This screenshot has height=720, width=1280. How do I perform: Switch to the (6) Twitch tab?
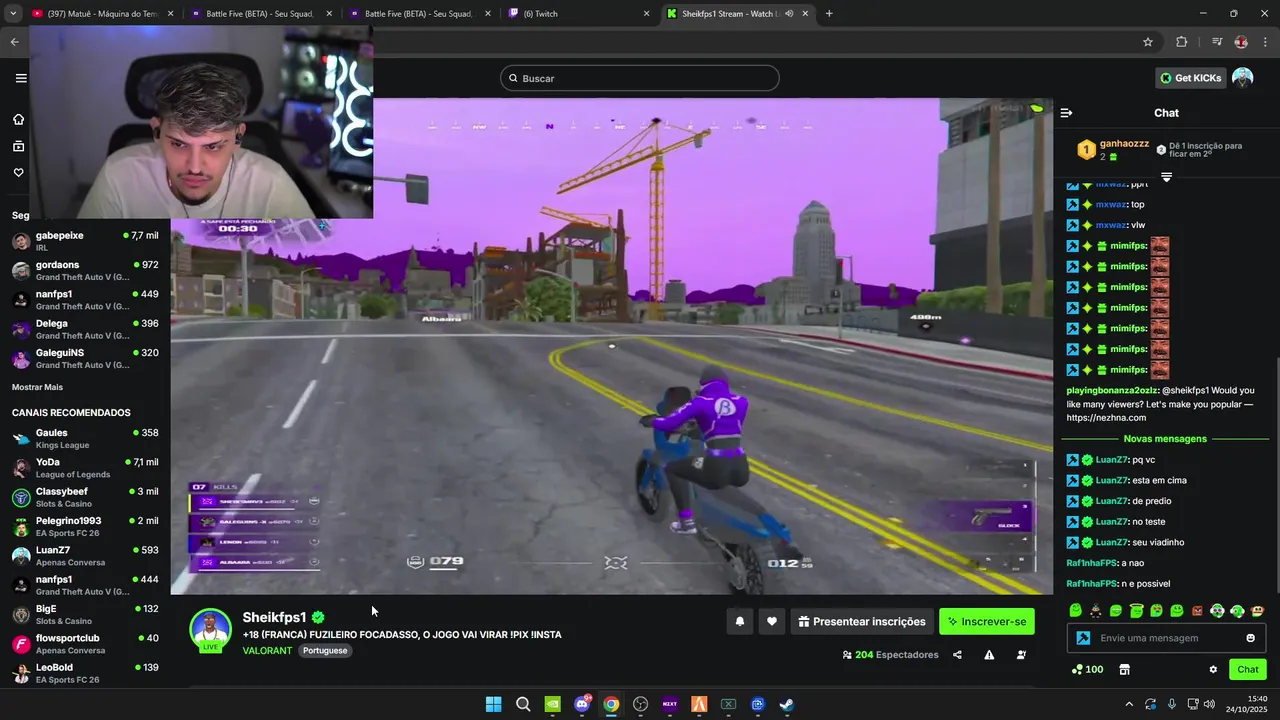578,14
